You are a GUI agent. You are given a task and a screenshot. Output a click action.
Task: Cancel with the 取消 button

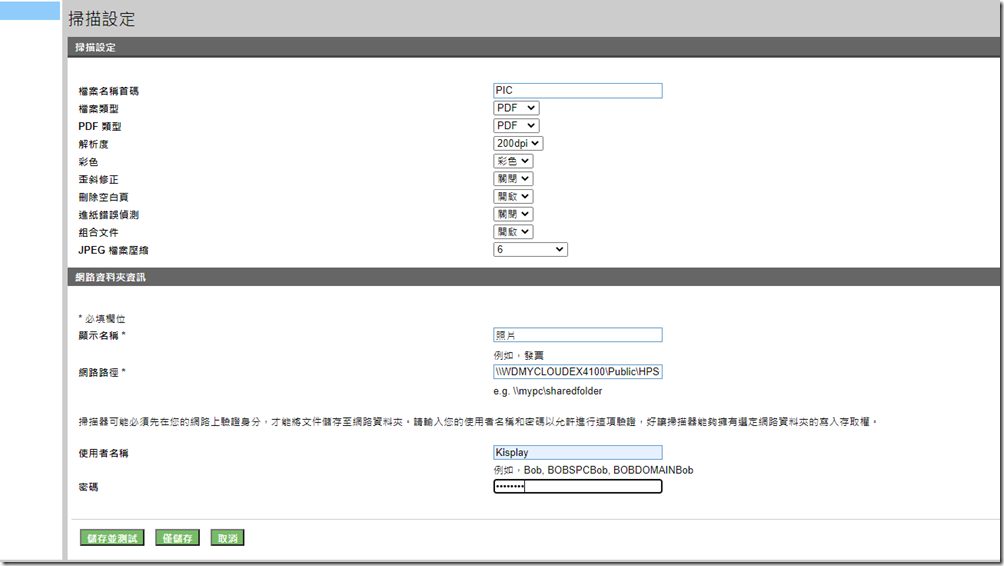coord(228,538)
